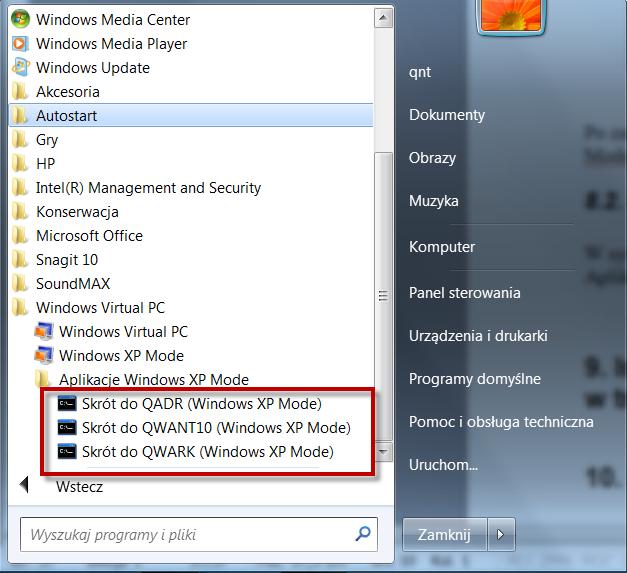Image resolution: width=627 pixels, height=573 pixels.
Task: Click Wstecz to return to the main menu
Action: pyautogui.click(x=79, y=487)
